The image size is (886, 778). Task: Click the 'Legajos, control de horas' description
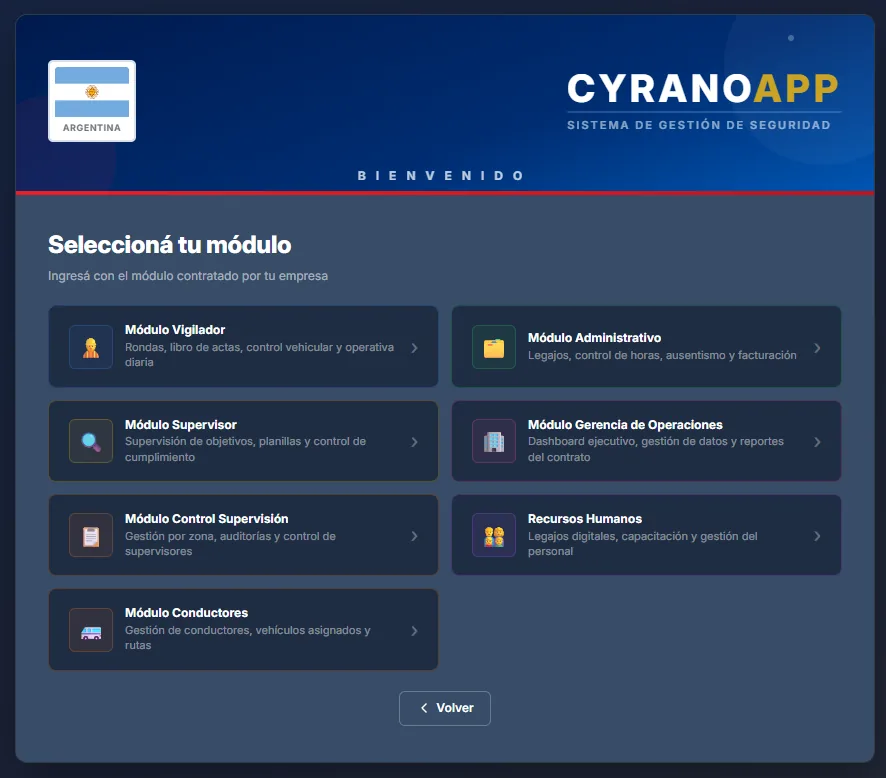tap(662, 355)
